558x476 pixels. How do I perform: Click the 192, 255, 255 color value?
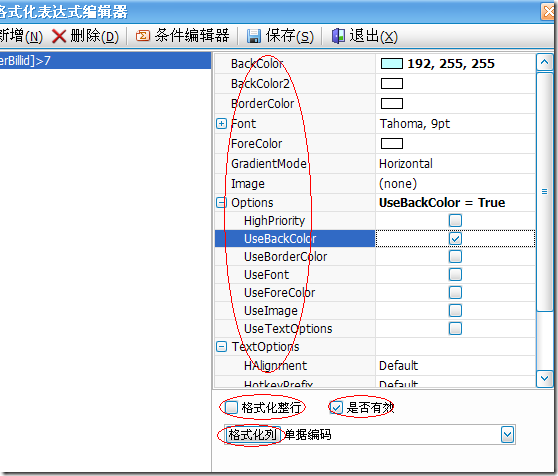(451, 64)
